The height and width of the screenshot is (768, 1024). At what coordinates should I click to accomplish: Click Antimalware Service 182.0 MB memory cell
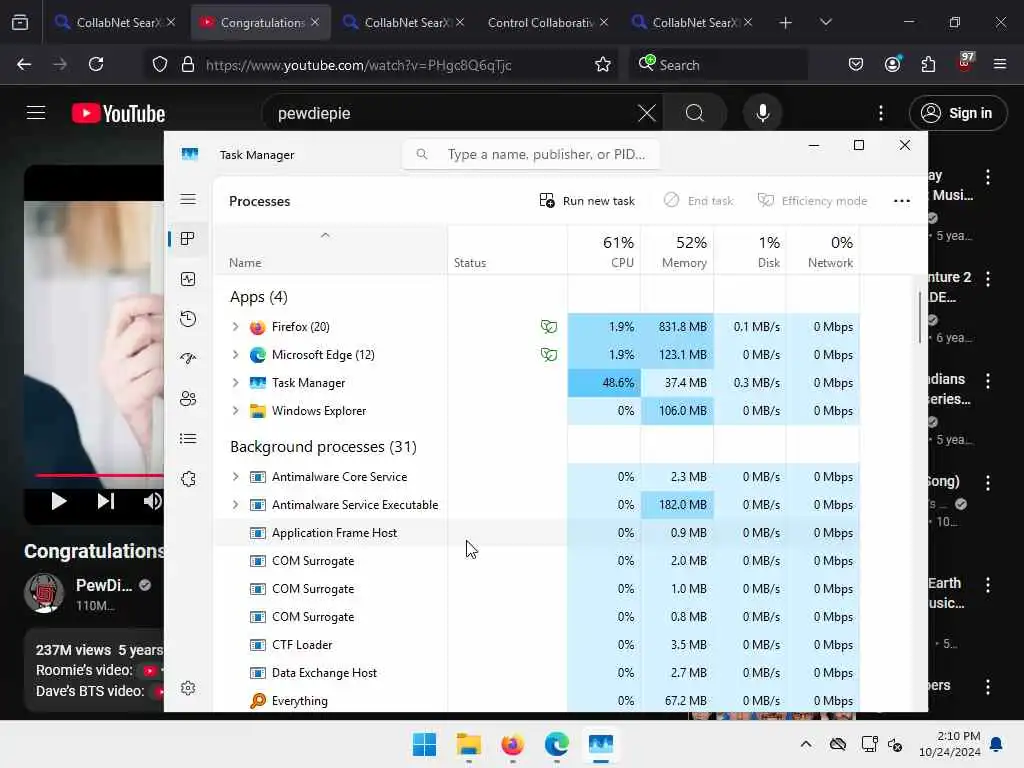tap(677, 505)
